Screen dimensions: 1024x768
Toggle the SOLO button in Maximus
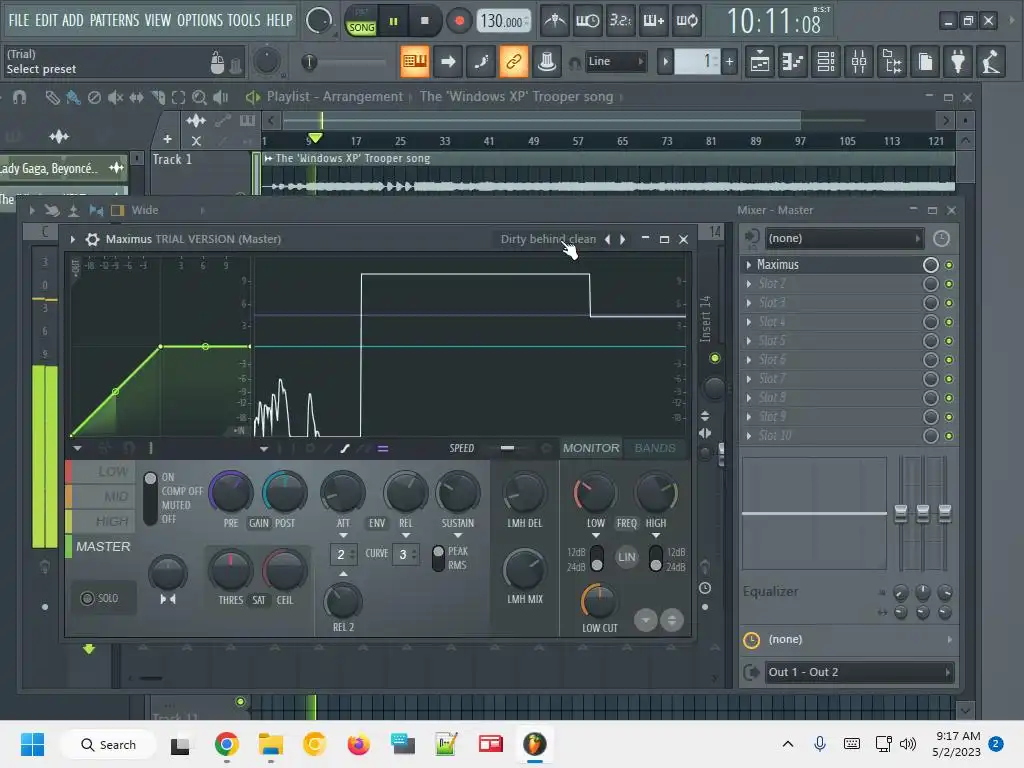click(100, 598)
